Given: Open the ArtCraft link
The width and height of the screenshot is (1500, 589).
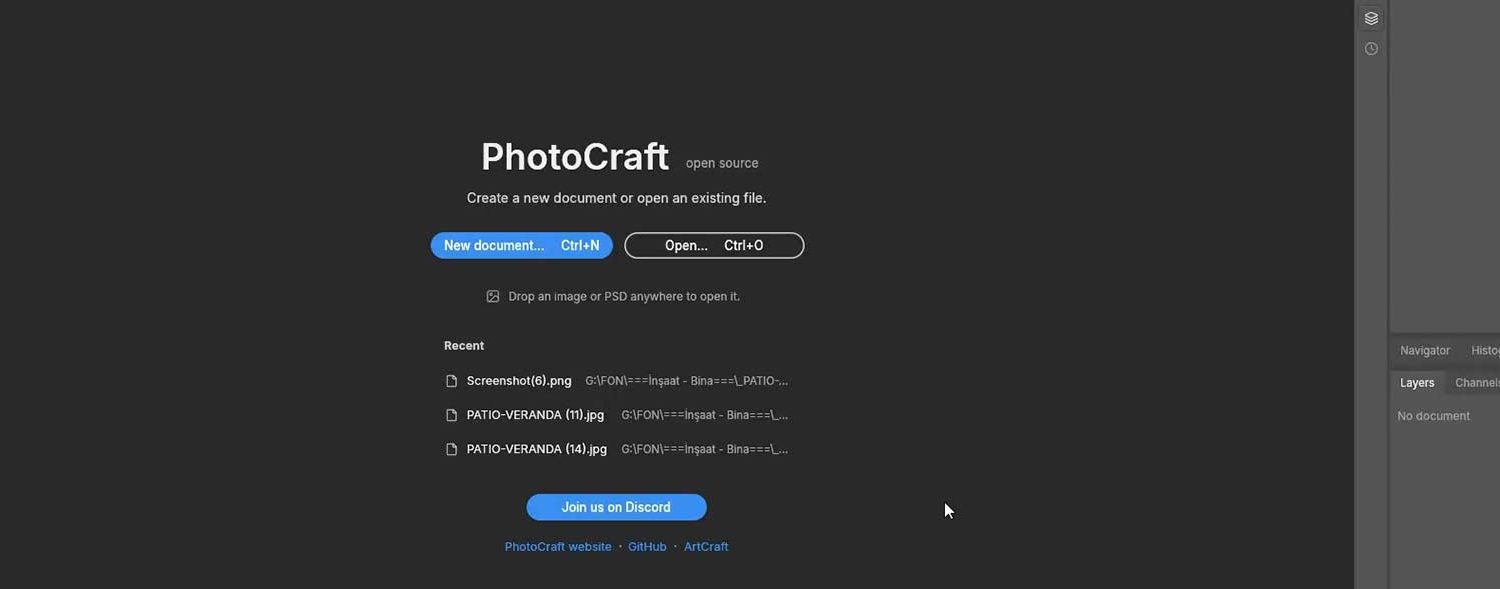Looking at the screenshot, I should (706, 547).
